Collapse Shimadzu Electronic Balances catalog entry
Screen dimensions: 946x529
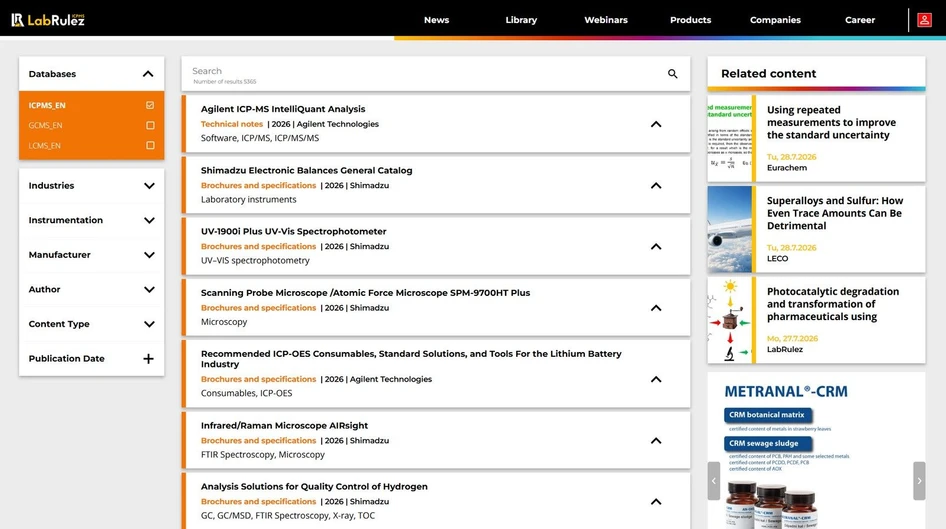[x=656, y=186]
